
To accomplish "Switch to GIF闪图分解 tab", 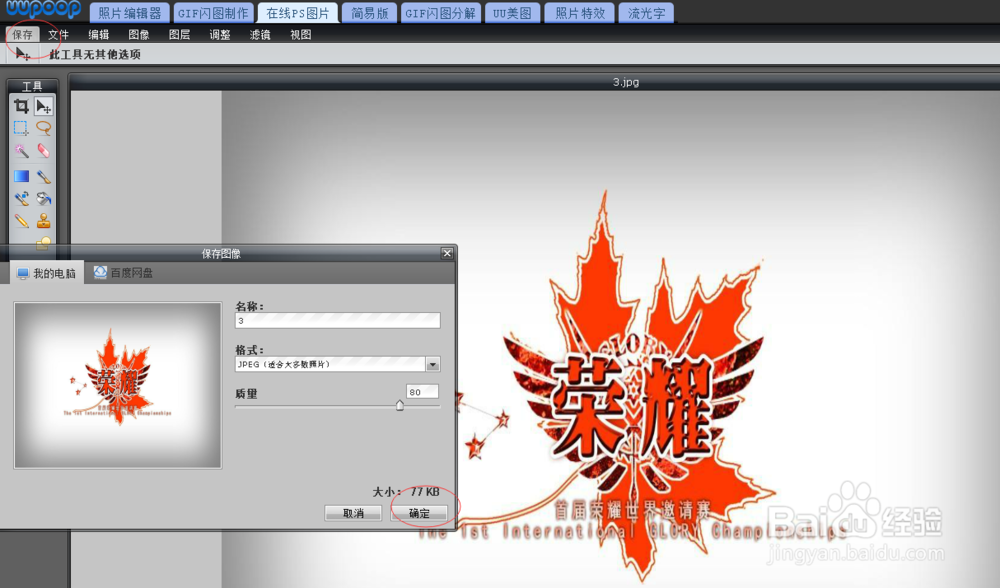I will tap(441, 13).
